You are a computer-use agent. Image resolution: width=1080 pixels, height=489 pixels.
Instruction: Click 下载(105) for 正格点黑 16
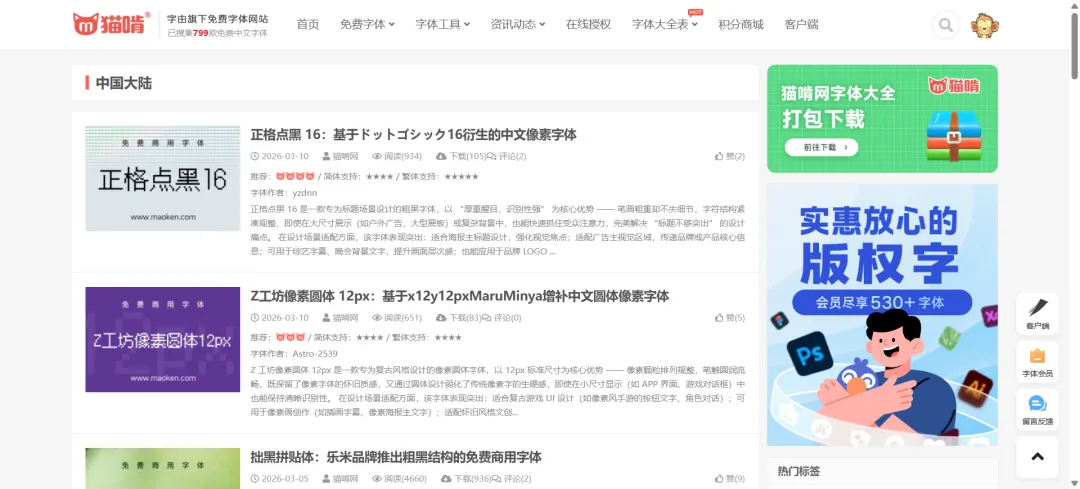coord(461,156)
